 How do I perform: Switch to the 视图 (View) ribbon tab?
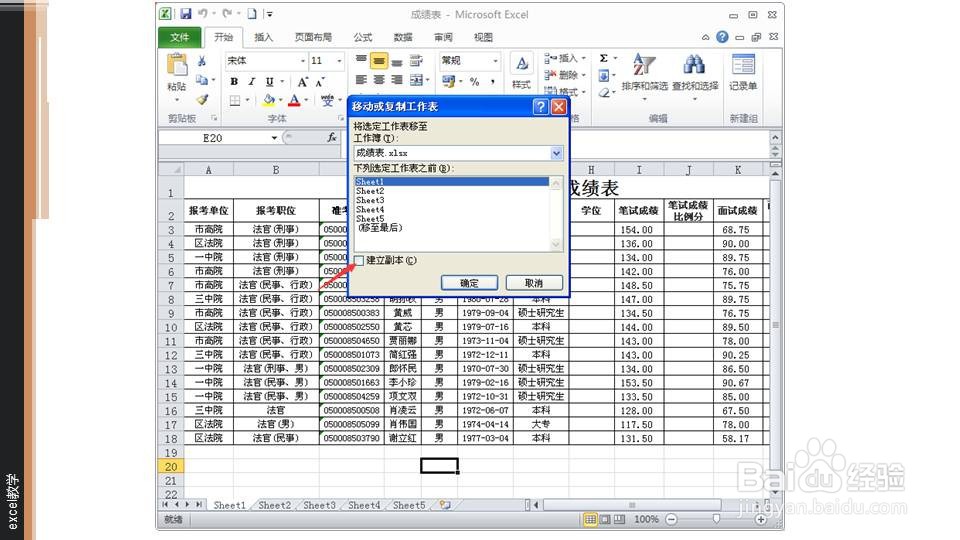click(483, 37)
